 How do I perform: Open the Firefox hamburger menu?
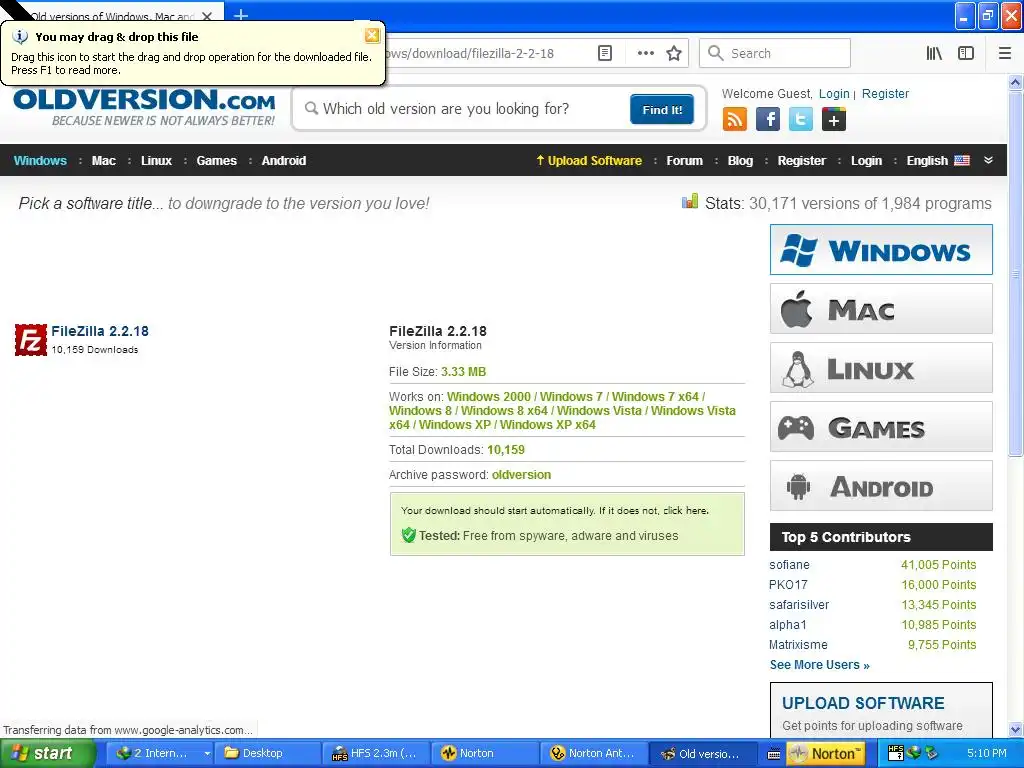[1005, 53]
